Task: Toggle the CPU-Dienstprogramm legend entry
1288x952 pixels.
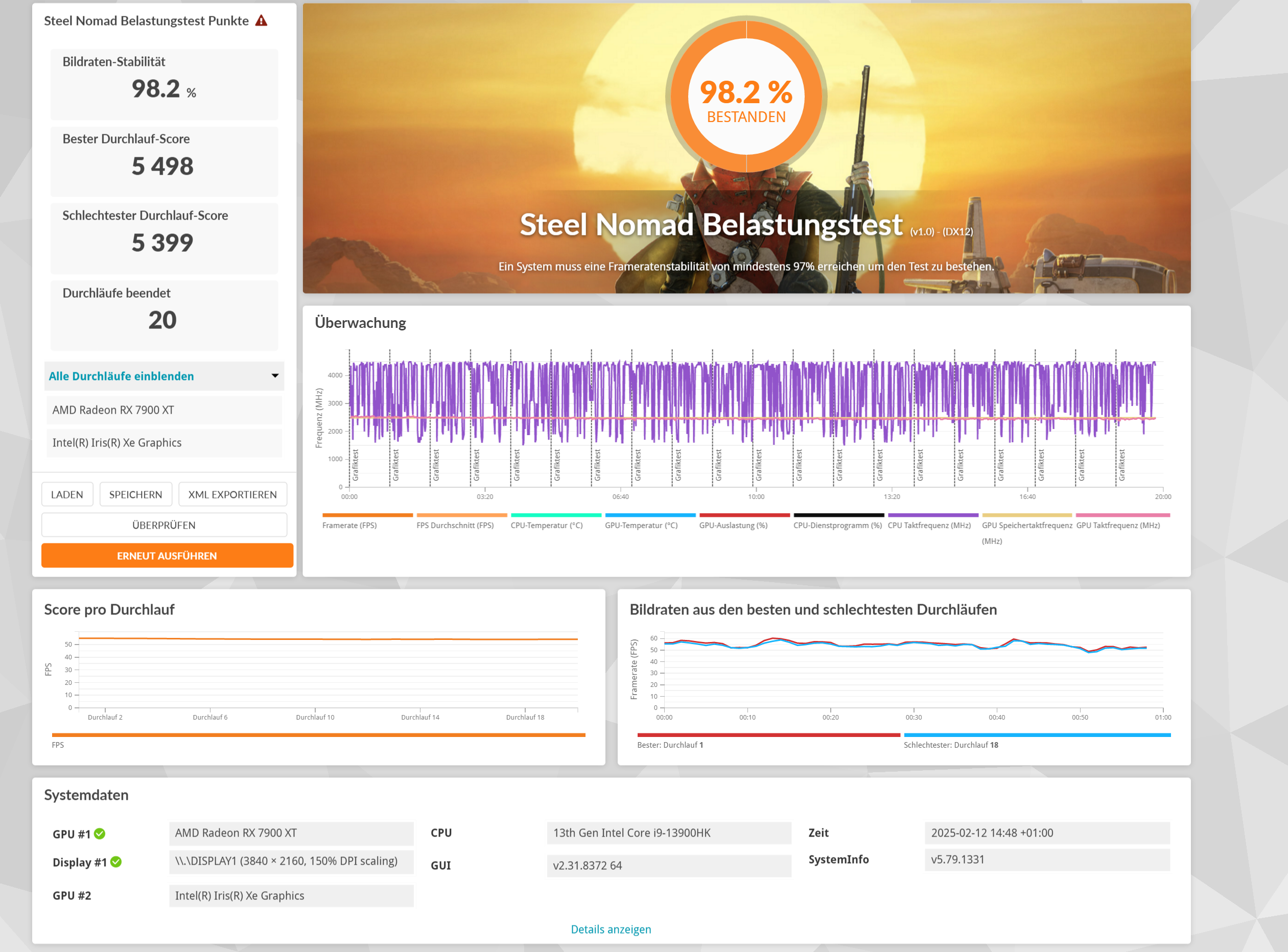Action: coord(838,521)
